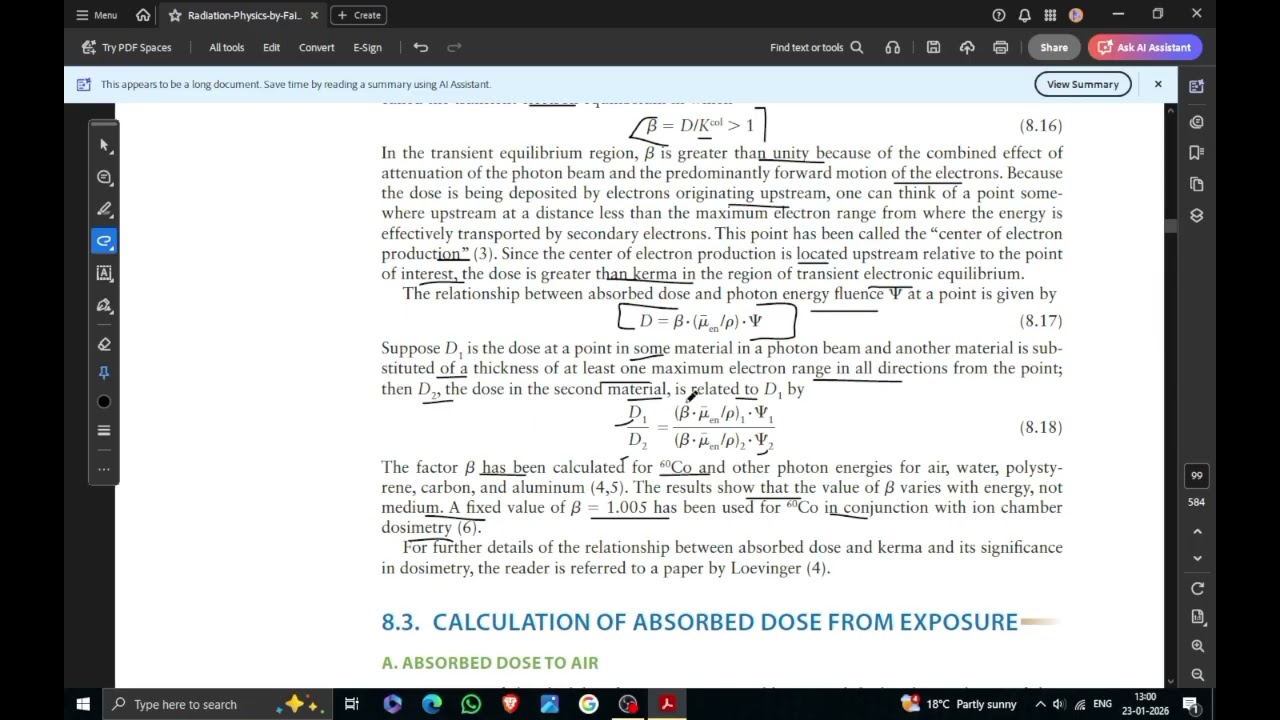Select the Eraser tool
Screen dimensions: 1280x720
[104, 343]
